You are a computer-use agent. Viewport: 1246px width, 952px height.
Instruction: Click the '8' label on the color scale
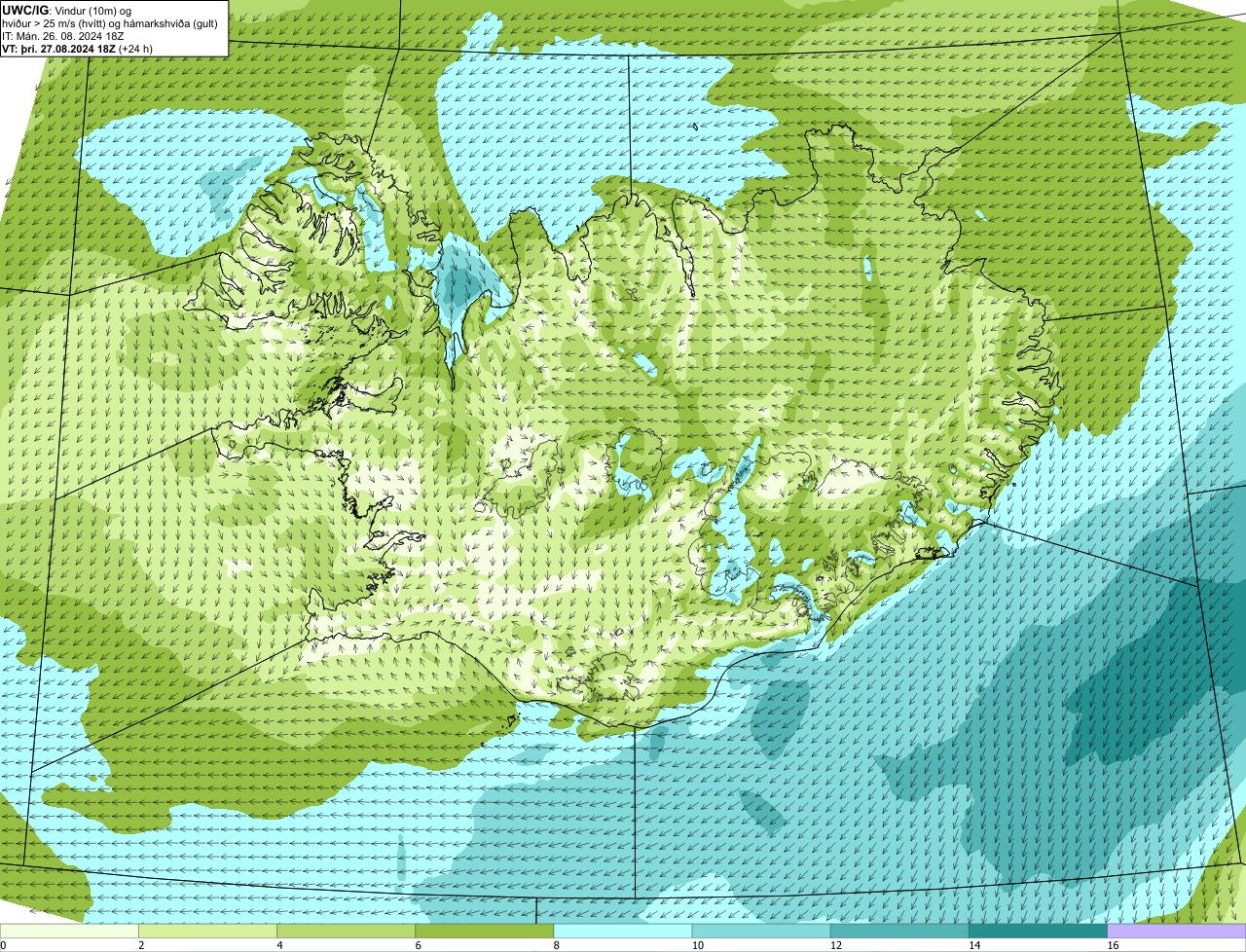coord(557,945)
